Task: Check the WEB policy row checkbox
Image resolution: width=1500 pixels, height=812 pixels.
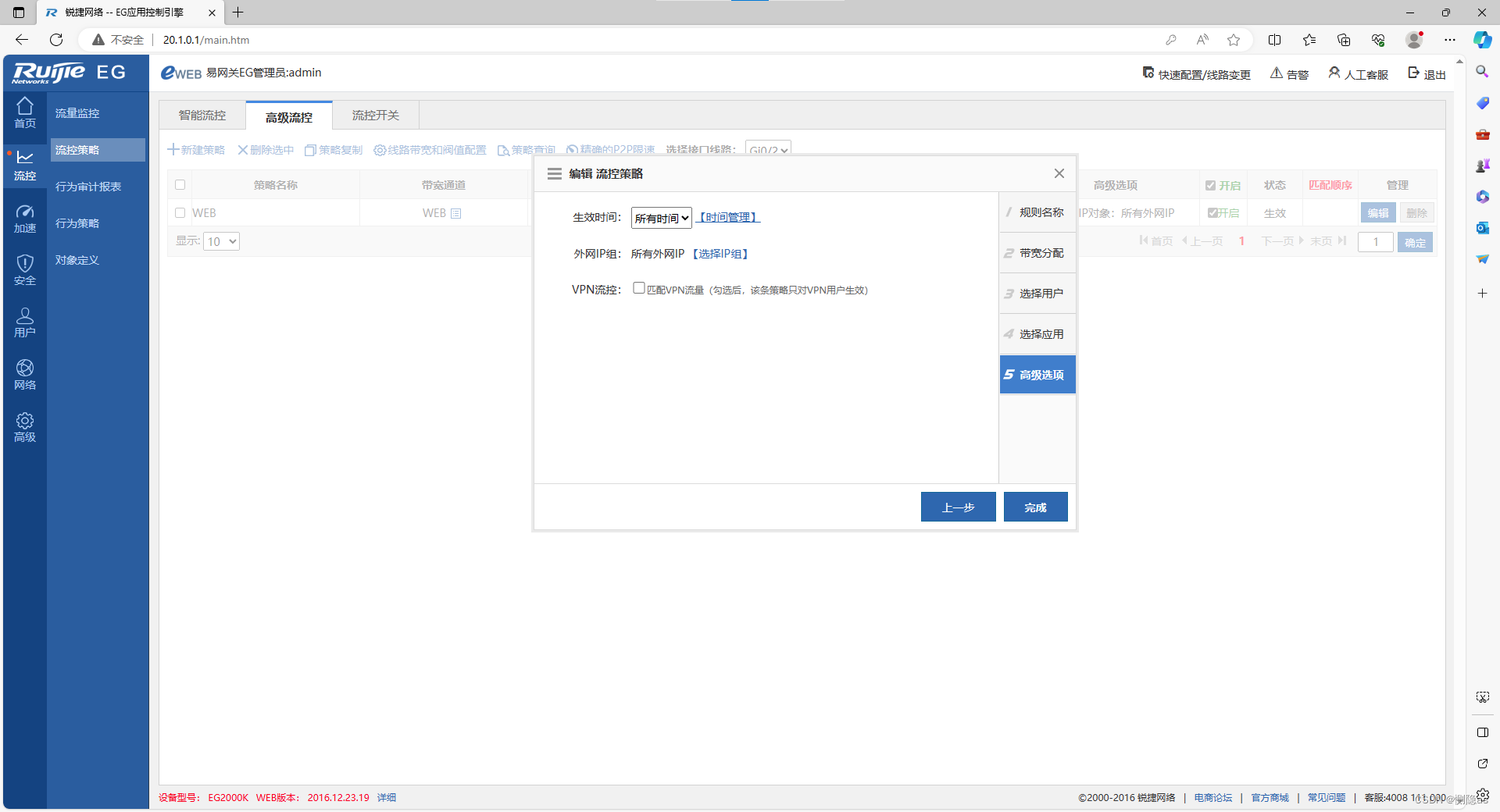Action: (180, 213)
